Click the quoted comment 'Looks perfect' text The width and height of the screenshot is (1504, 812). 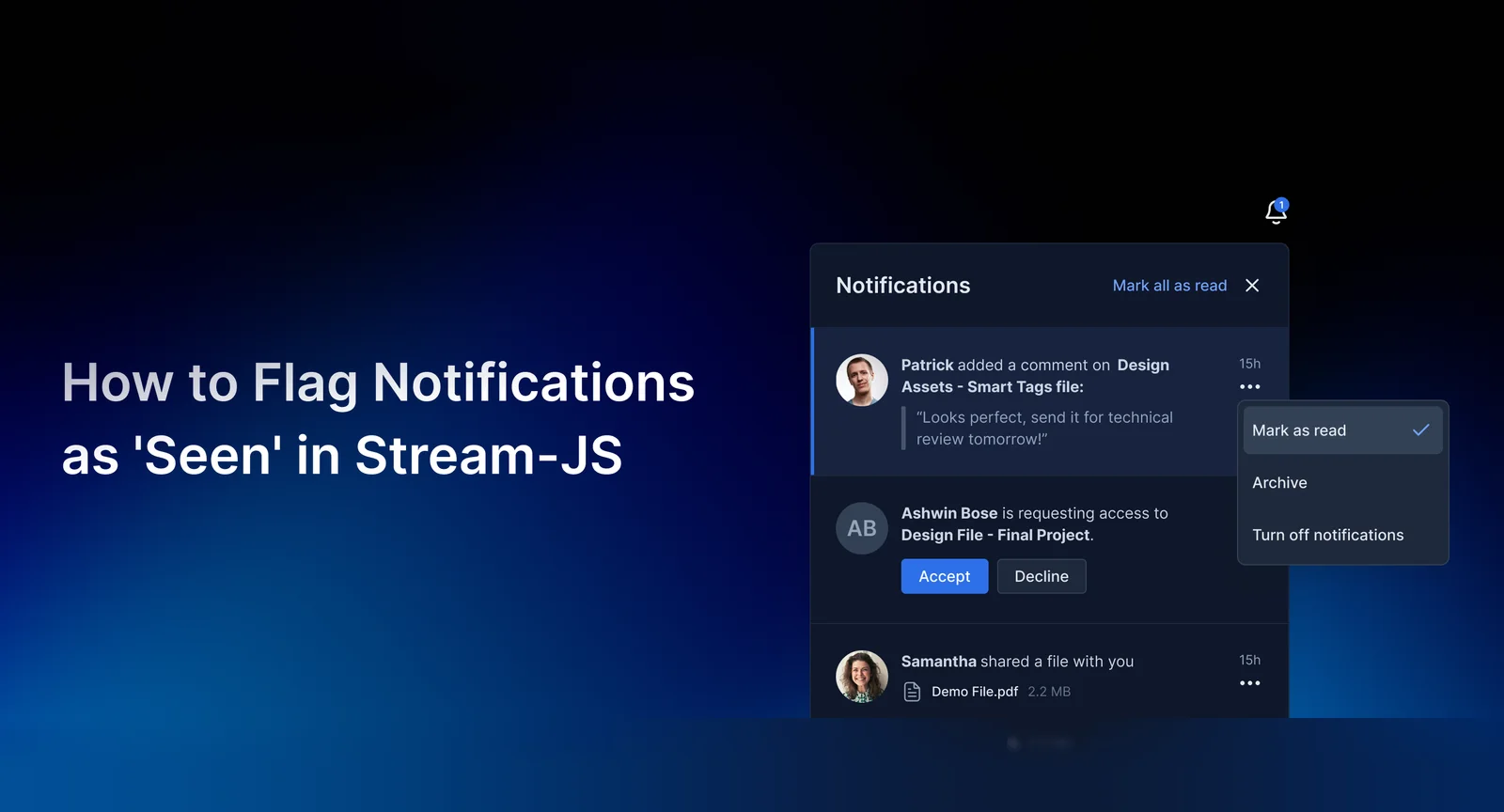(1044, 429)
